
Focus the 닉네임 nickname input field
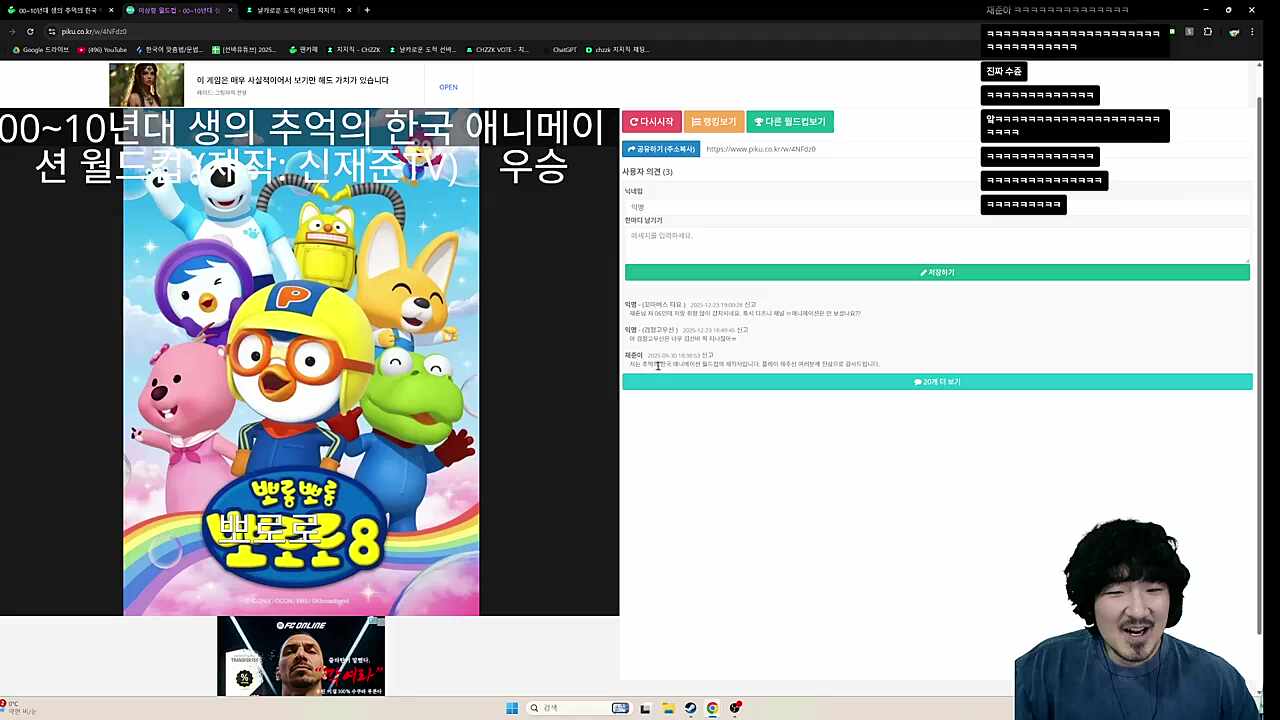(x=937, y=207)
